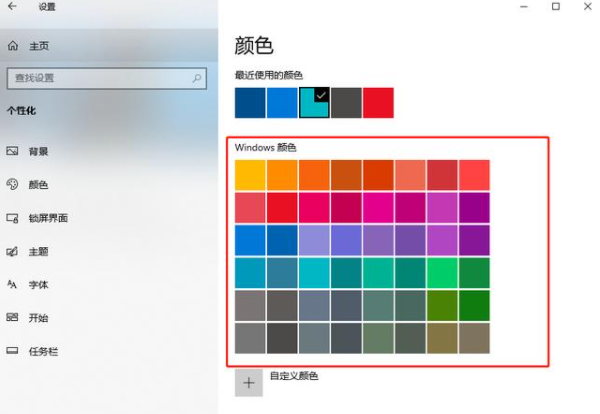Focus the 查找设置 search field
The image size is (600, 414).
[100, 77]
